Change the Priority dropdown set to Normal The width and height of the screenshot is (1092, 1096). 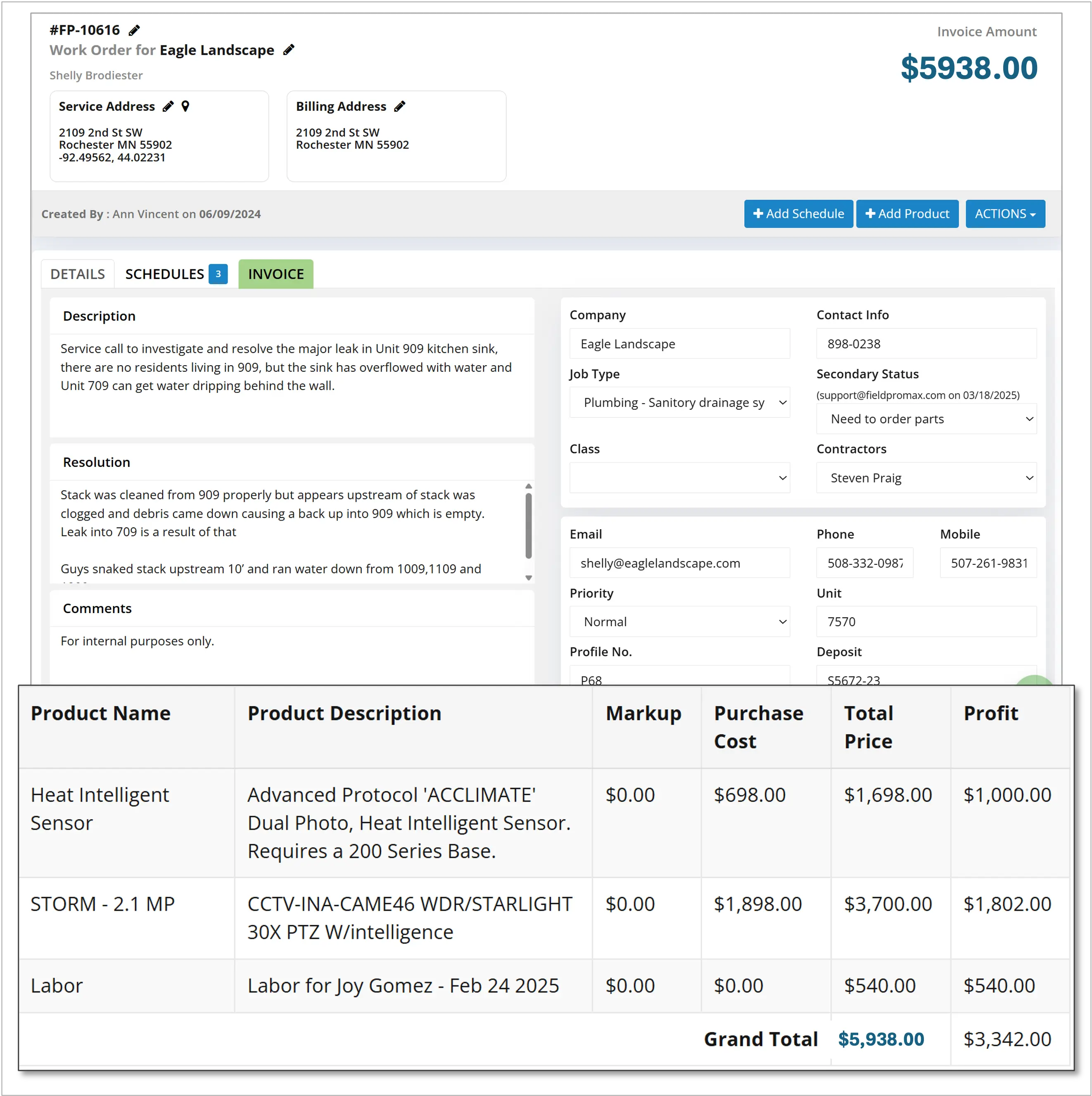click(x=679, y=622)
